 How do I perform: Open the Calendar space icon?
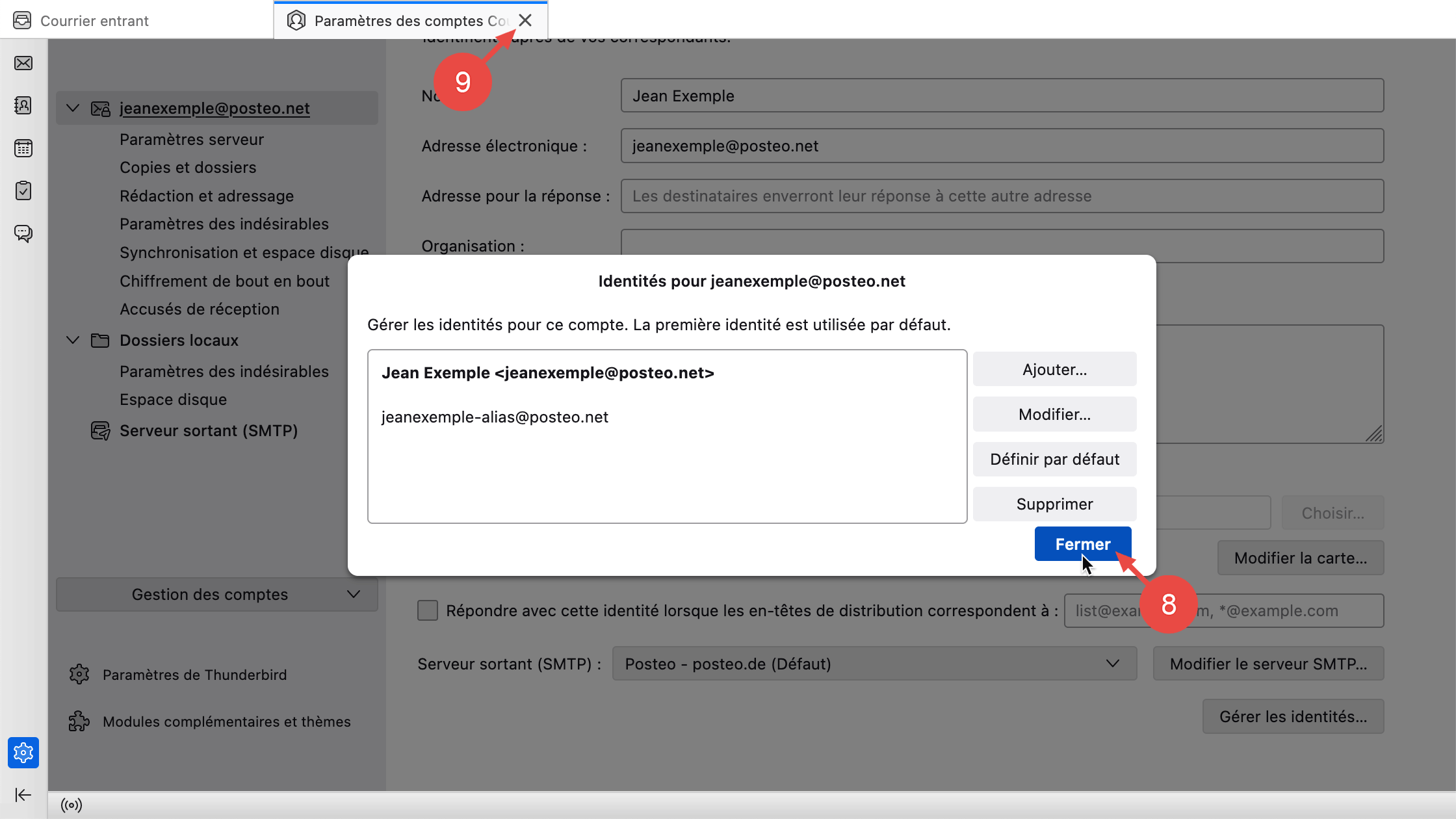(x=23, y=148)
